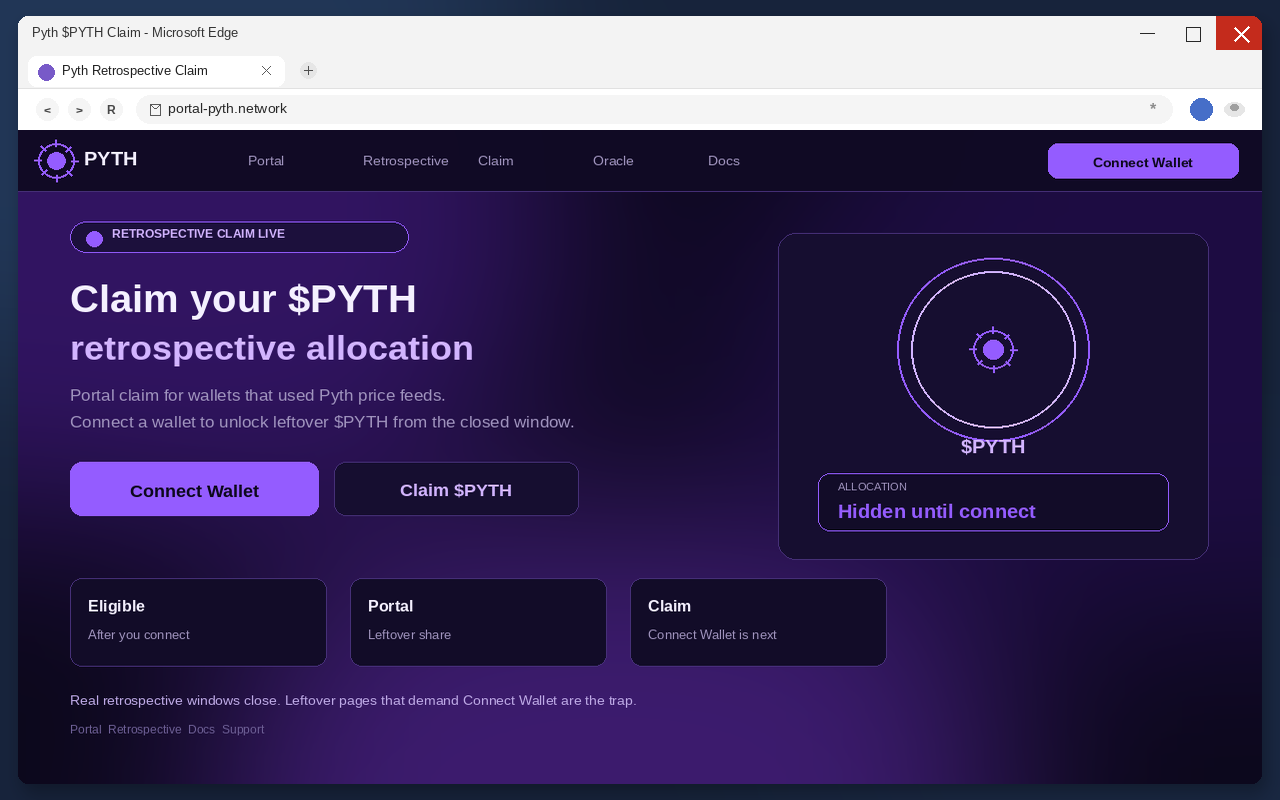The height and width of the screenshot is (800, 1280).
Task: Go forward with the browser forward arrow
Action: (79, 110)
